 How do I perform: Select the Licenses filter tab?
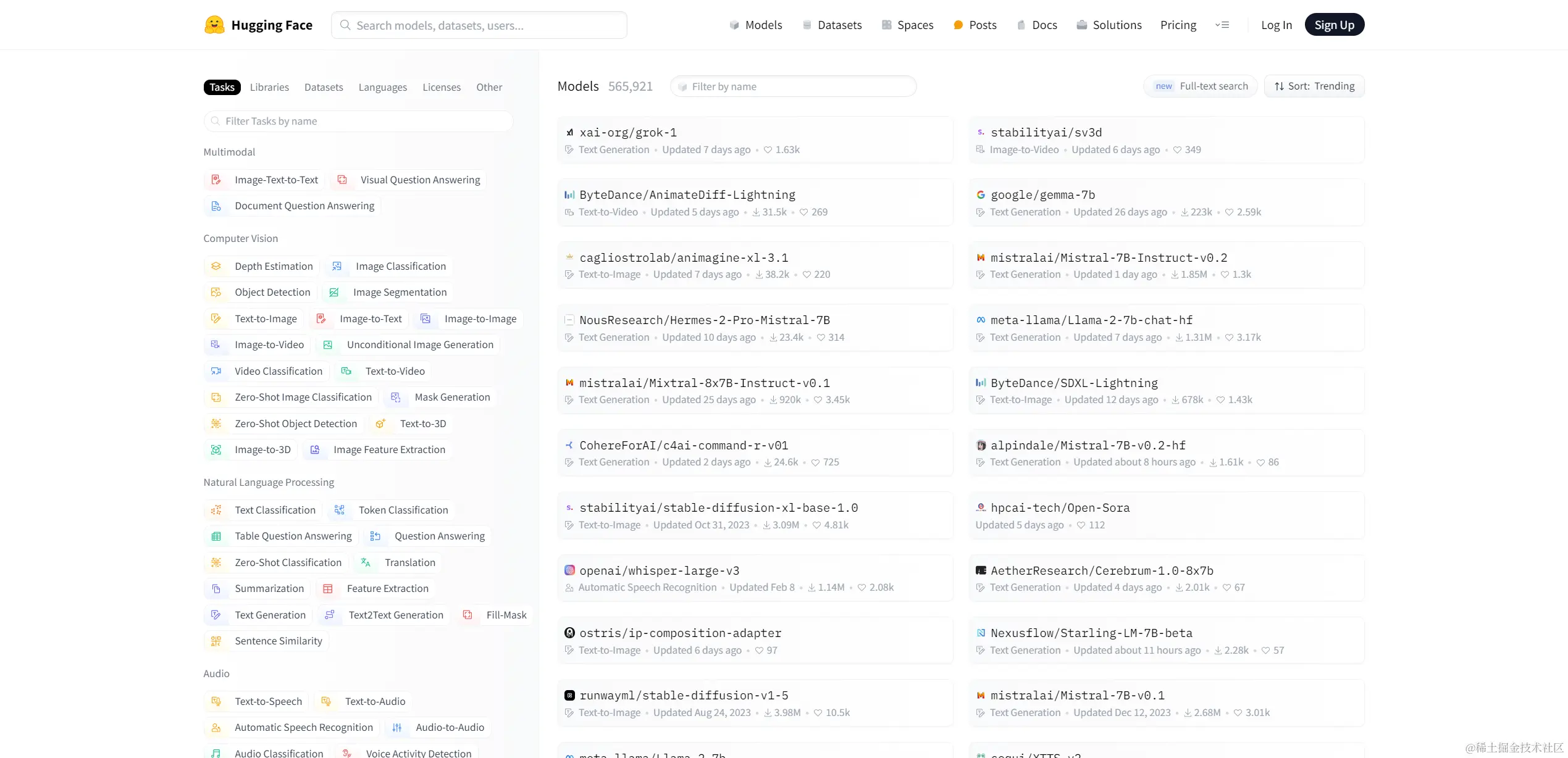click(442, 87)
